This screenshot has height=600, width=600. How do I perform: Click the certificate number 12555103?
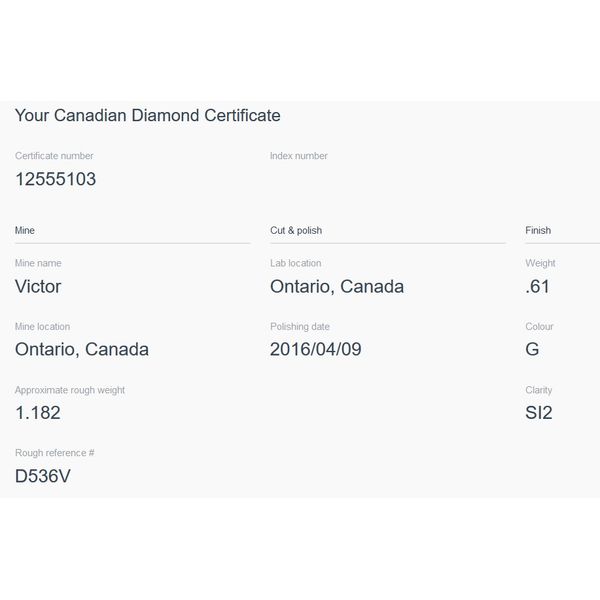(x=55, y=179)
